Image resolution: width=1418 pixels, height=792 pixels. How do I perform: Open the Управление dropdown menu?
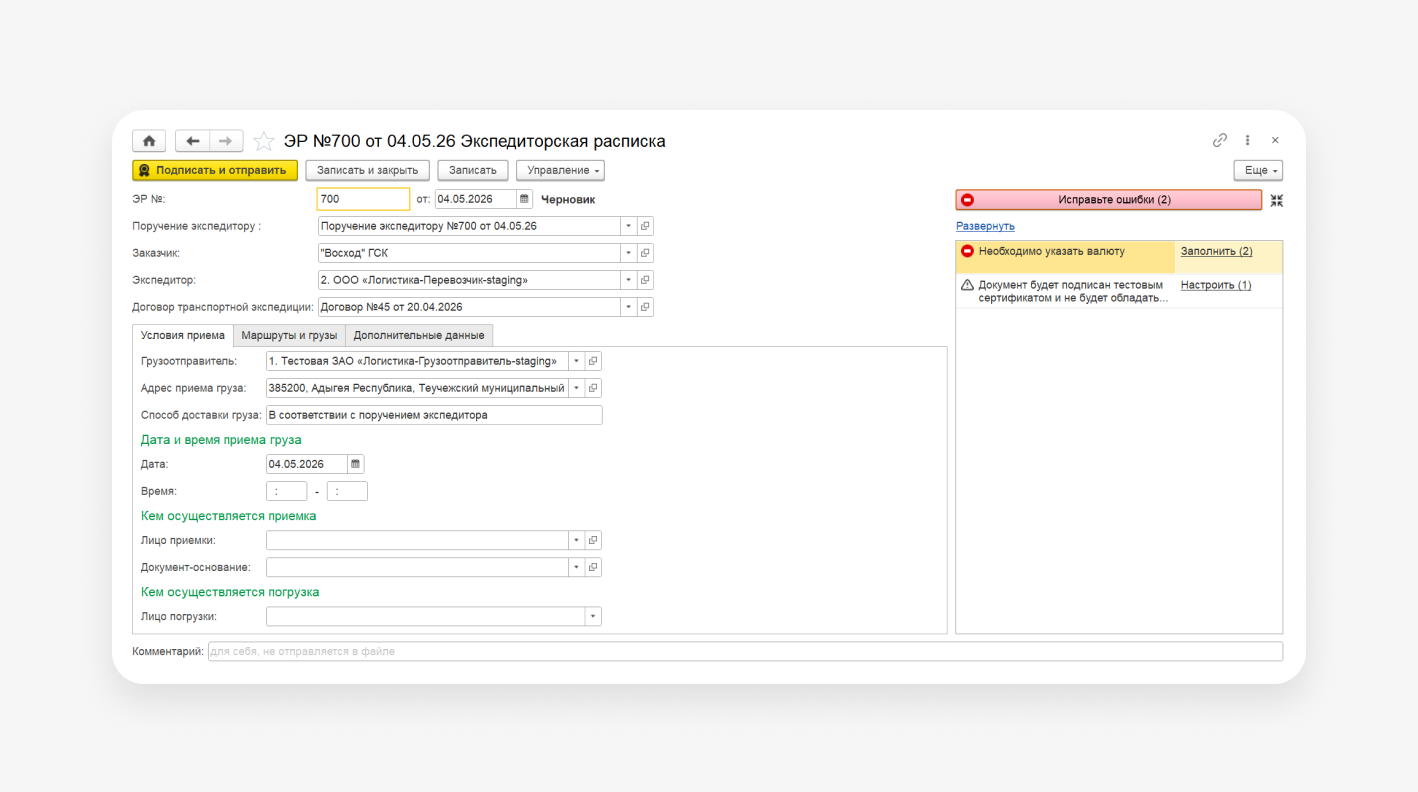pos(560,171)
